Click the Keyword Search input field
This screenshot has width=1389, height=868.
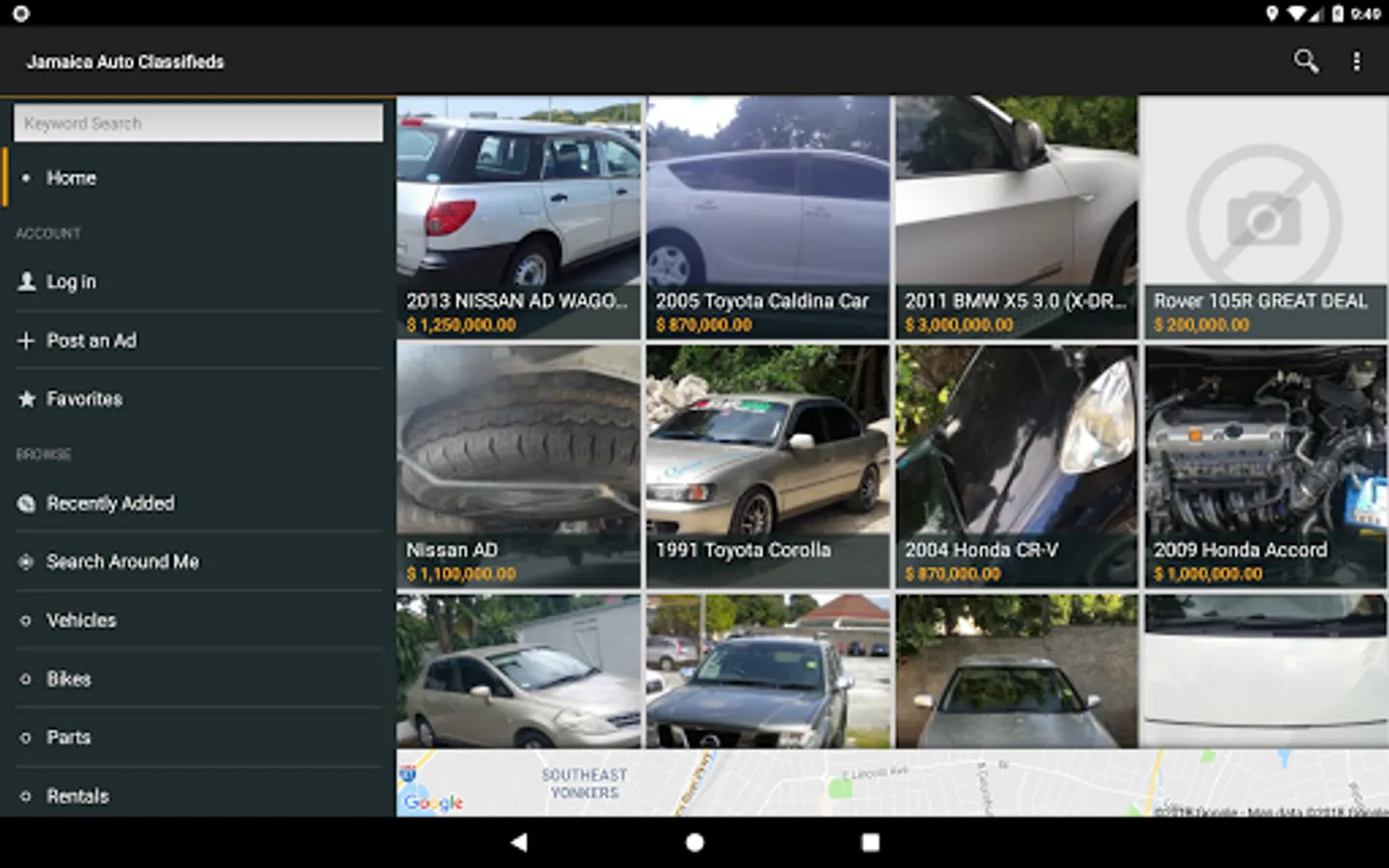(x=198, y=123)
